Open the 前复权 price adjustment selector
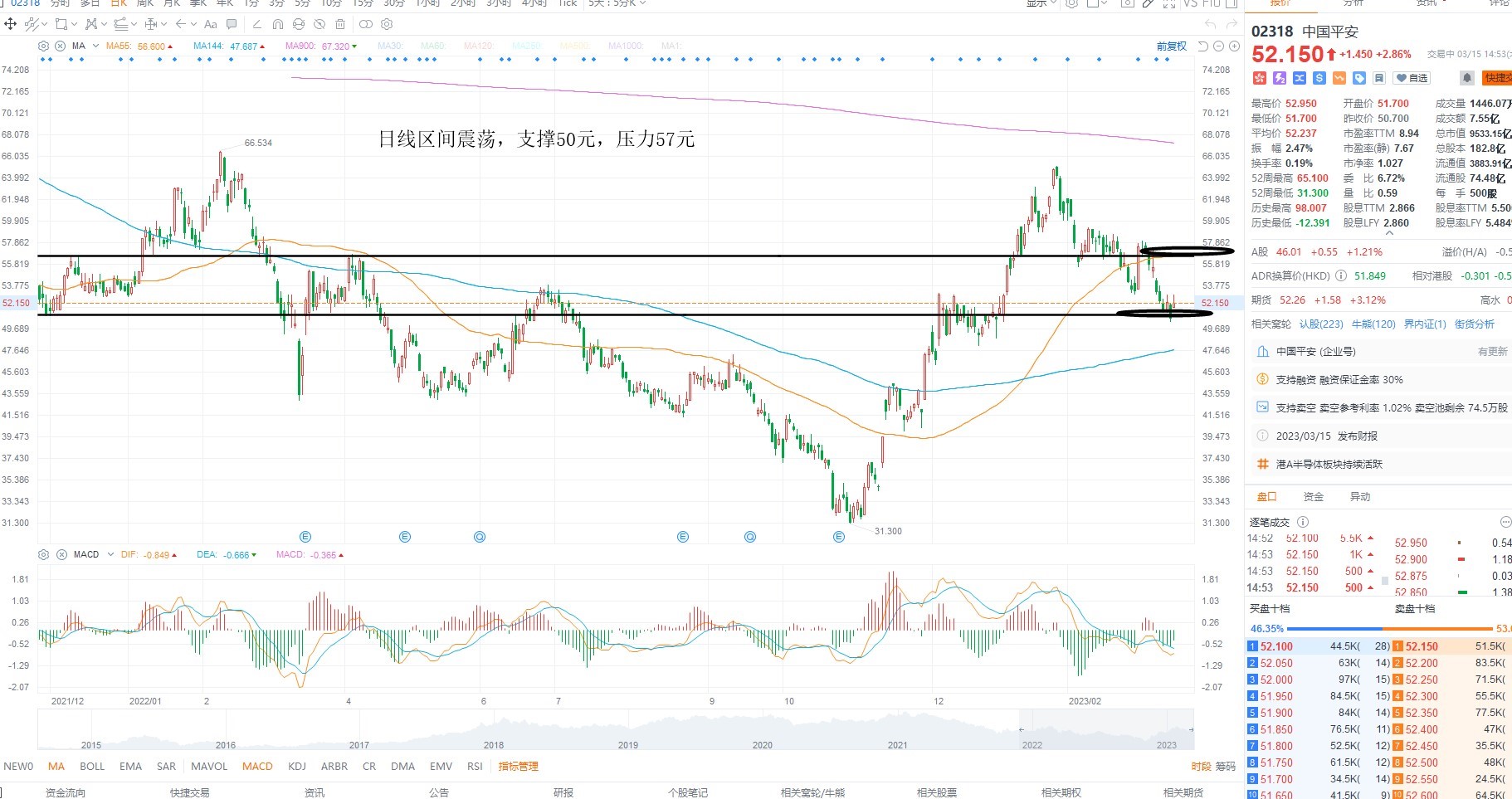Image resolution: width=1512 pixels, height=799 pixels. point(1172,46)
